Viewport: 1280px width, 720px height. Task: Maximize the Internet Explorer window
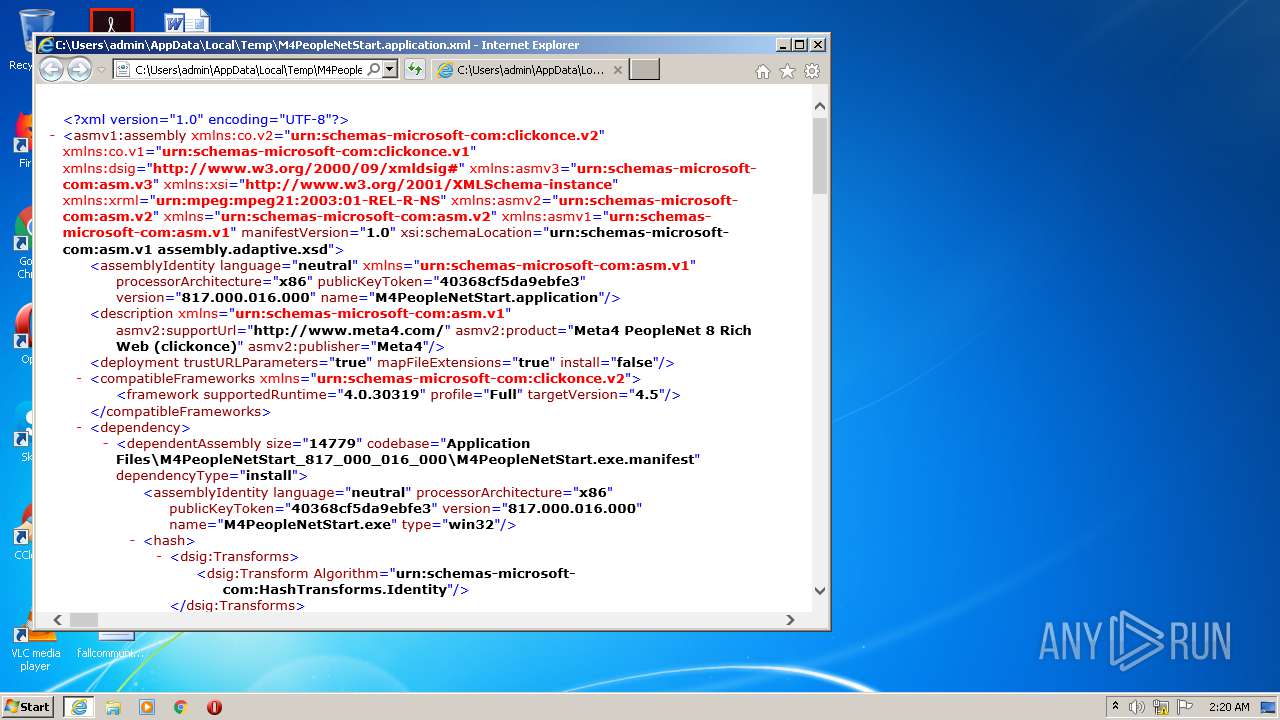coord(799,44)
